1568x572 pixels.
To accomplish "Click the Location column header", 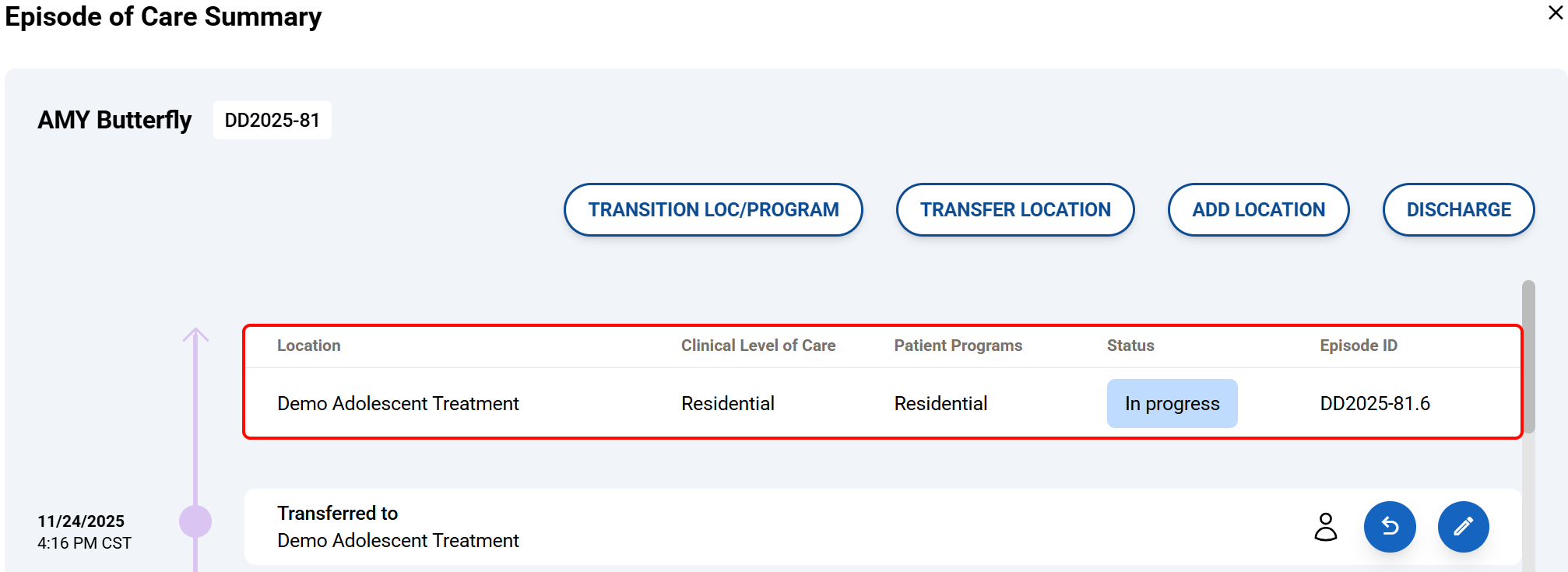I will pos(309,346).
